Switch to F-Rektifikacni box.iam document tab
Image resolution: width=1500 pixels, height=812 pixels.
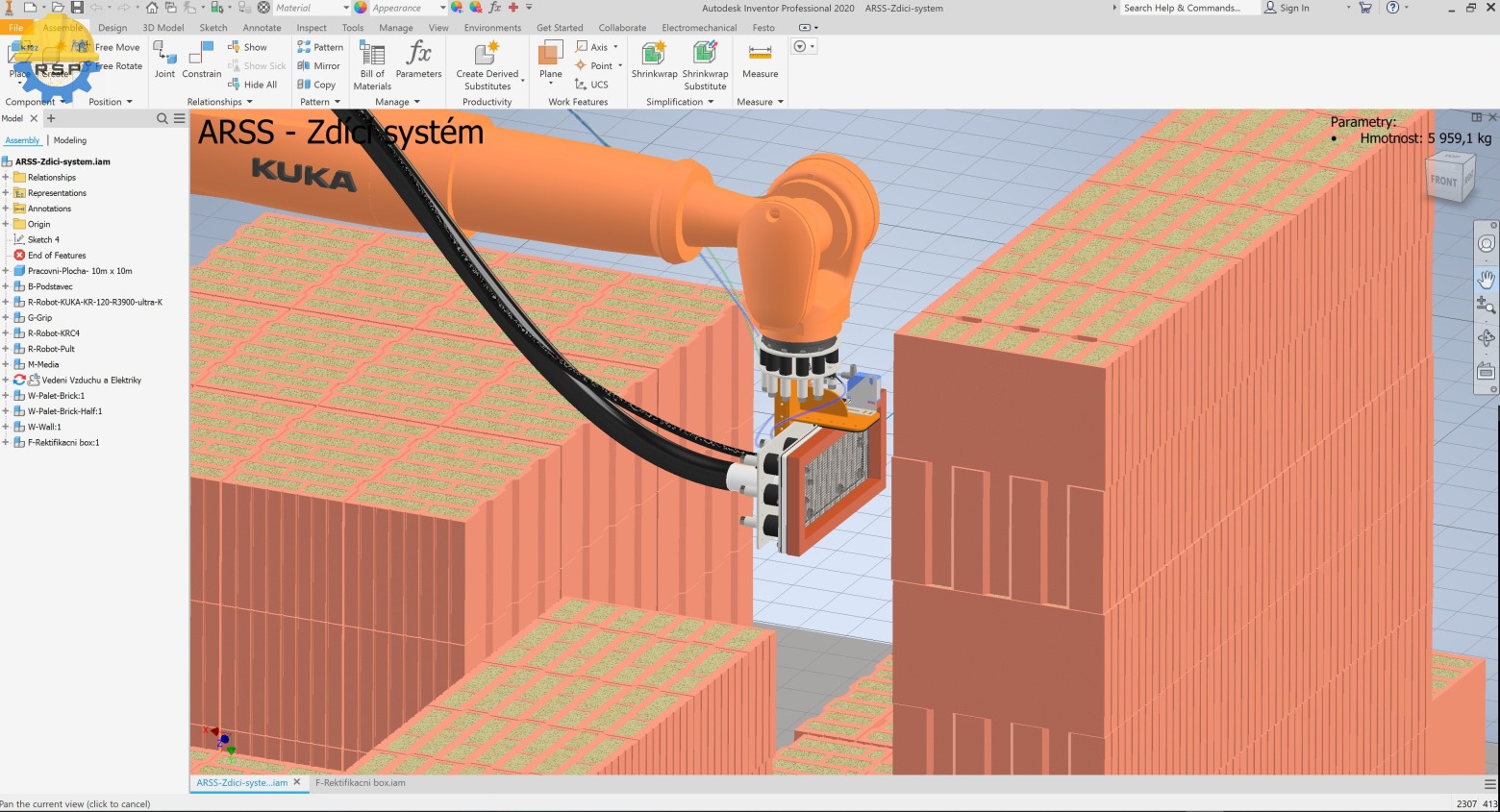[x=361, y=783]
